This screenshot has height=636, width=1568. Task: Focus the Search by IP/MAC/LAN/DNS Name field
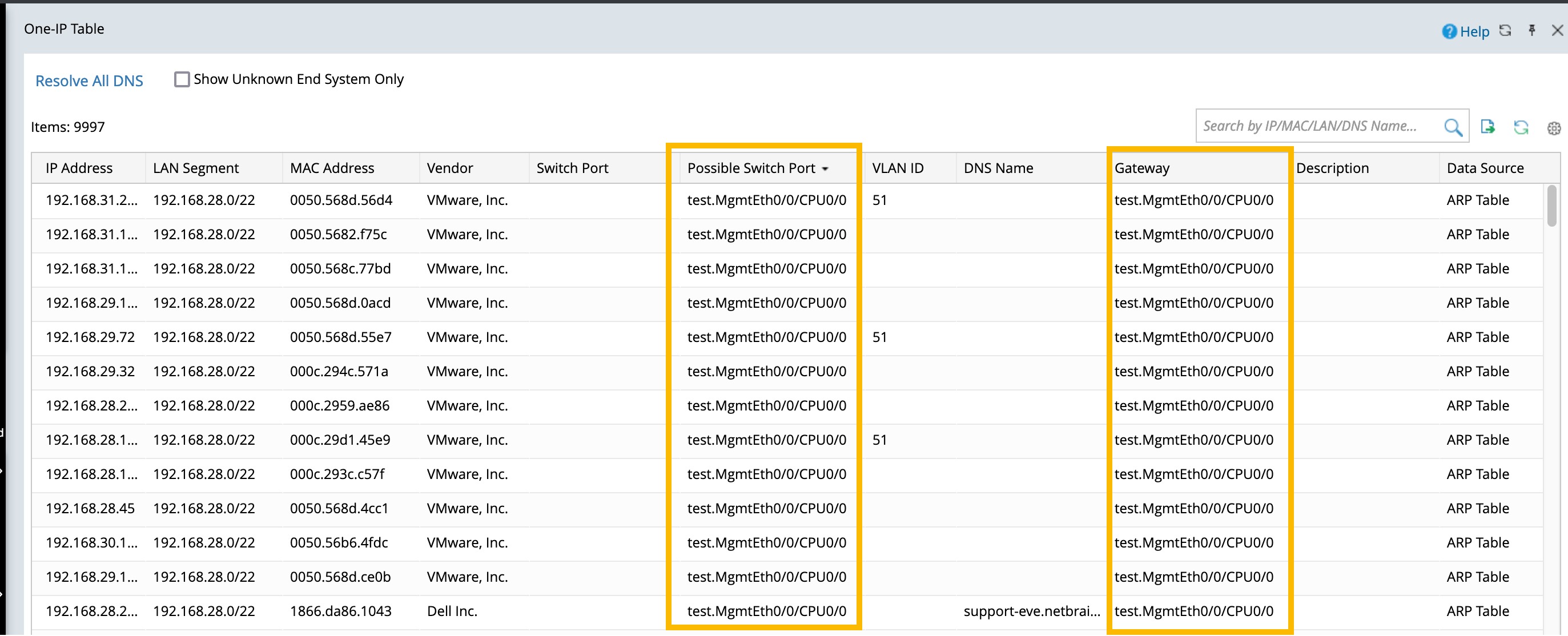pyautogui.click(x=1309, y=126)
